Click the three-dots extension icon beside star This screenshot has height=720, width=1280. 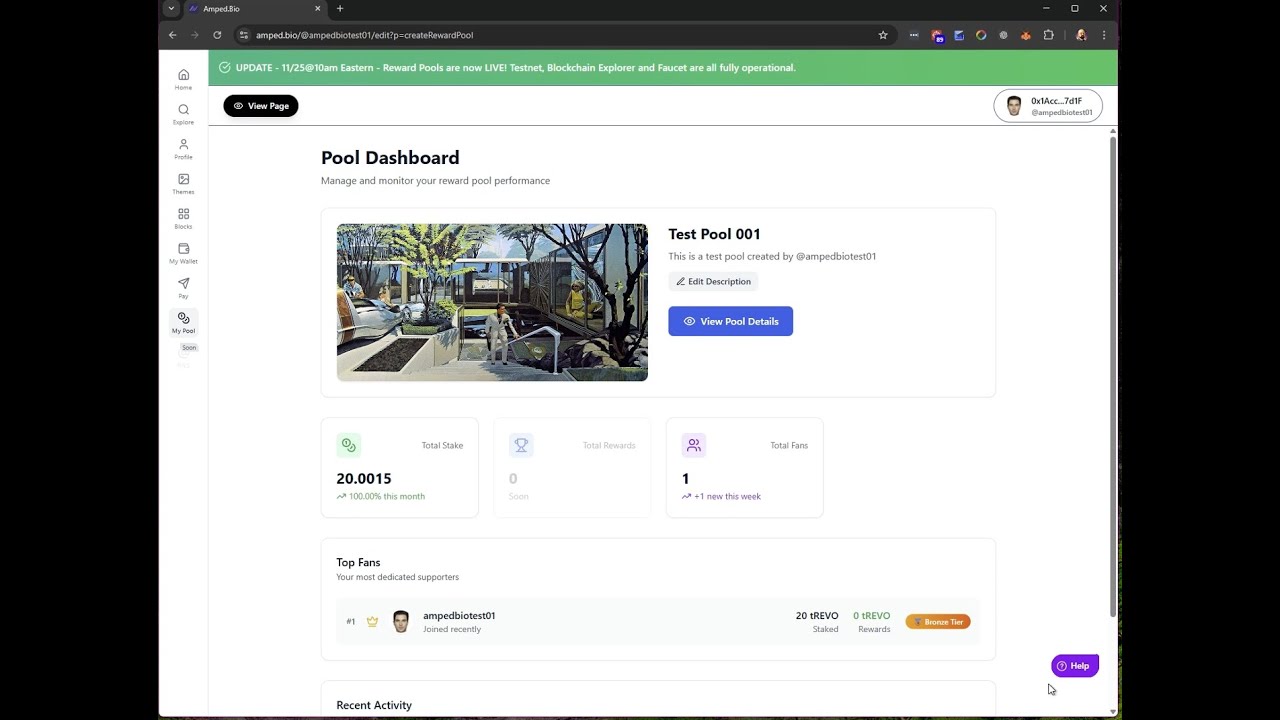tap(914, 35)
